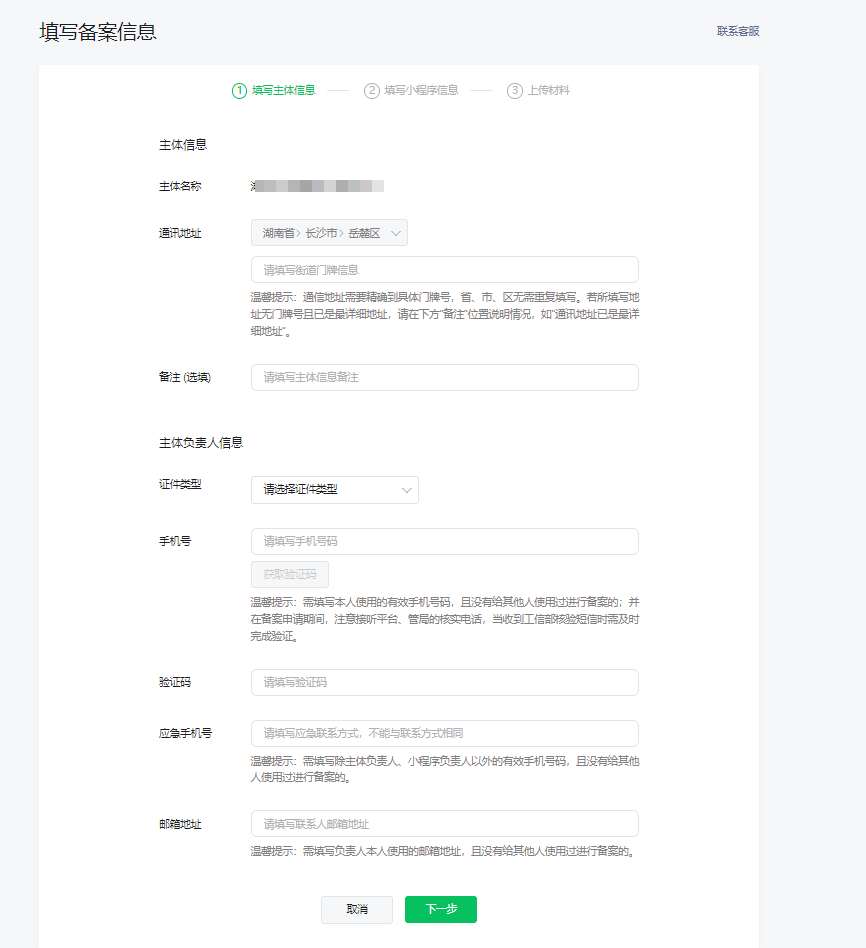Screen dimensions: 866x948
Task: Select the 填写主体信息 step label
Action: [x=283, y=91]
